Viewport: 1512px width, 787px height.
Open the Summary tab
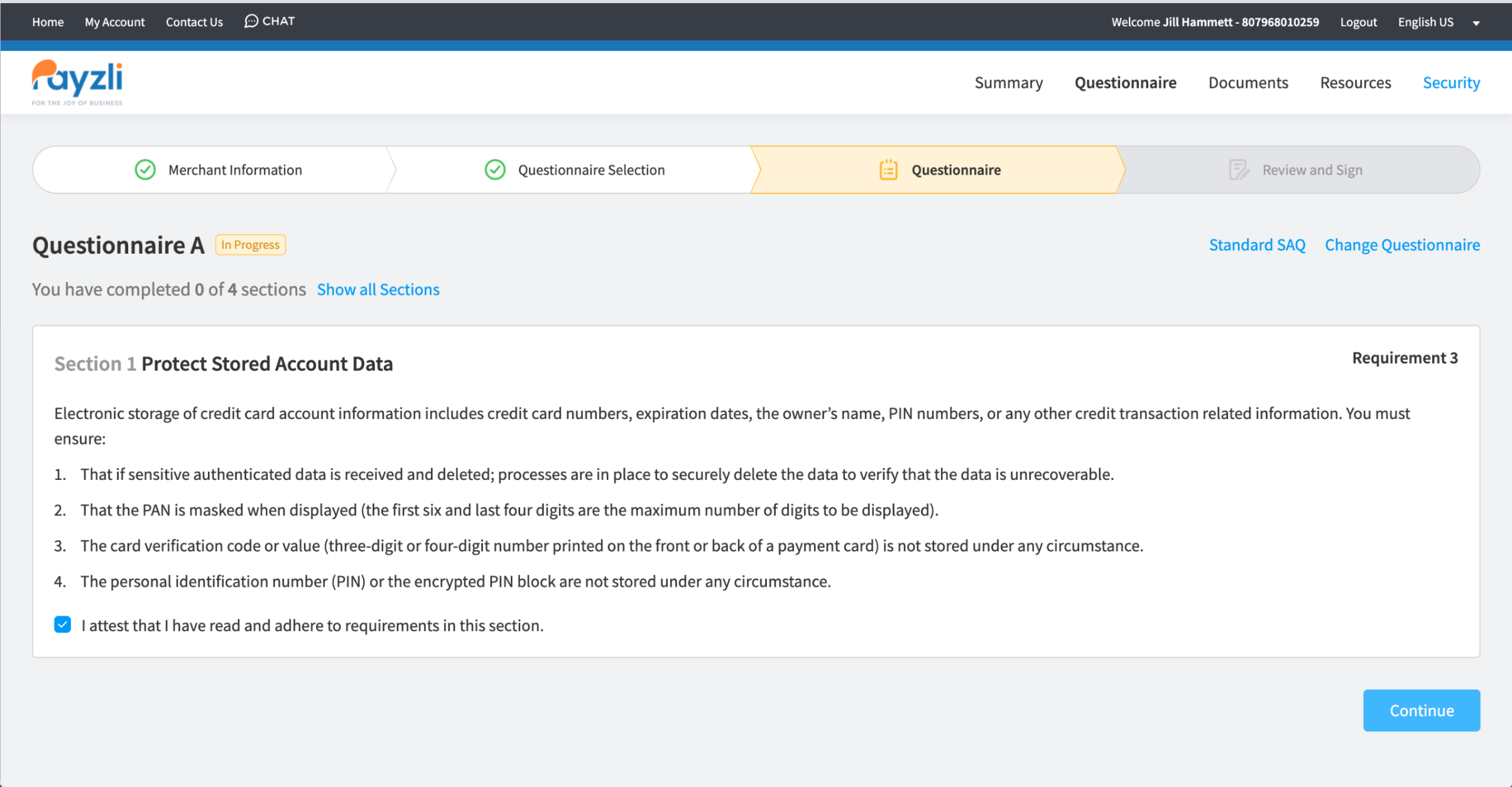[1008, 83]
